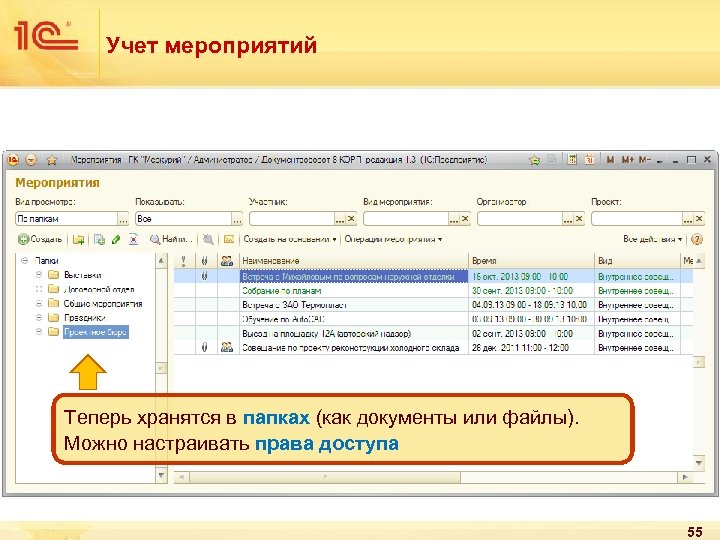Add page to favorites with the star-plus icon
Screen dimensions: 720x540
534,160
